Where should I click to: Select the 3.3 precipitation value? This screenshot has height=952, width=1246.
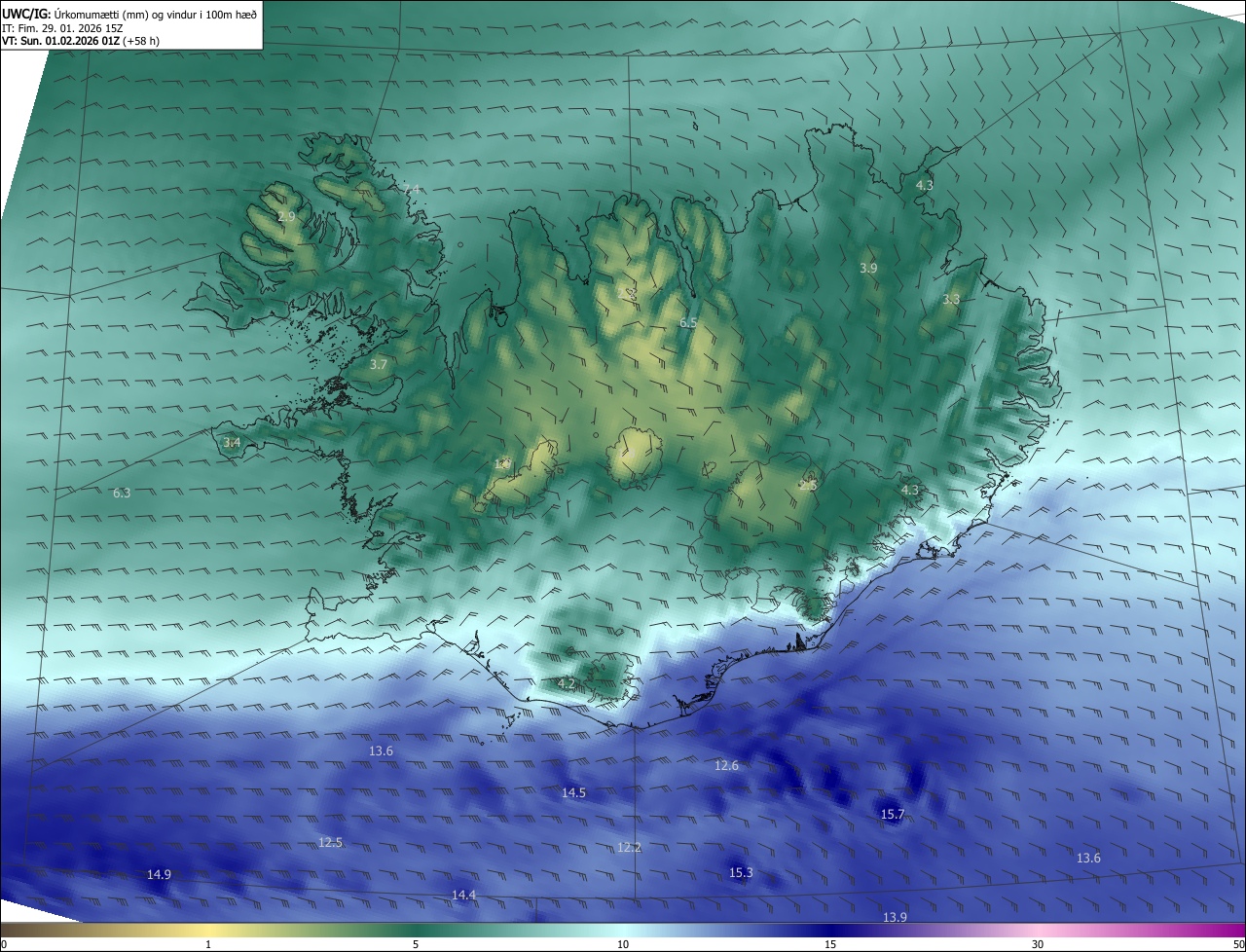click(x=951, y=300)
